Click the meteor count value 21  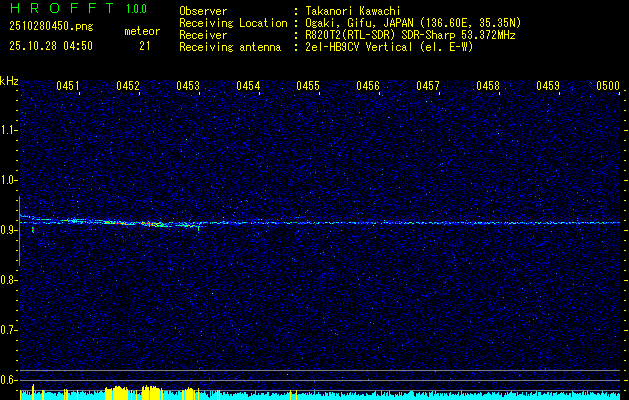(145, 46)
